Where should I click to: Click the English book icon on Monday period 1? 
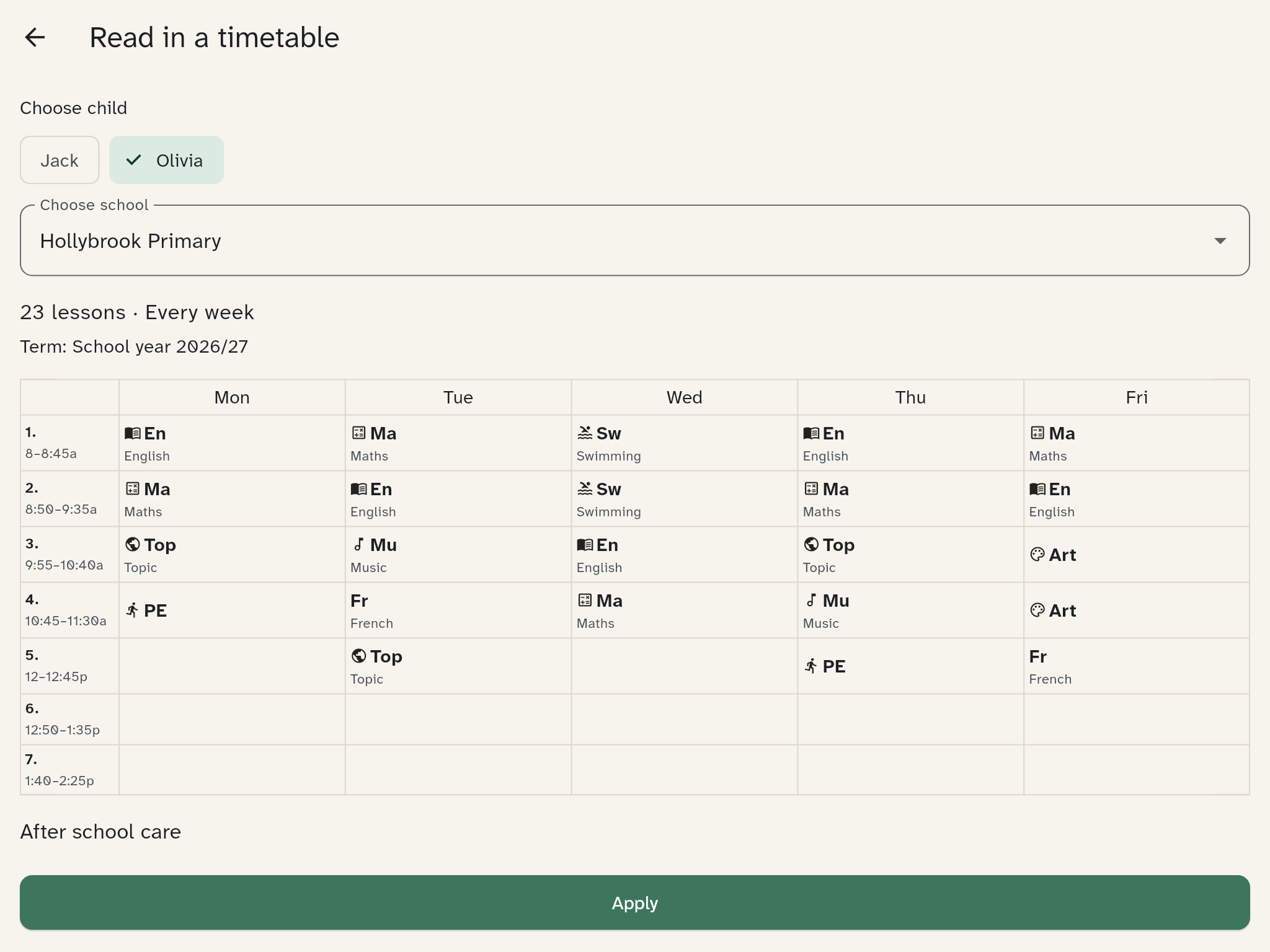tap(133, 433)
